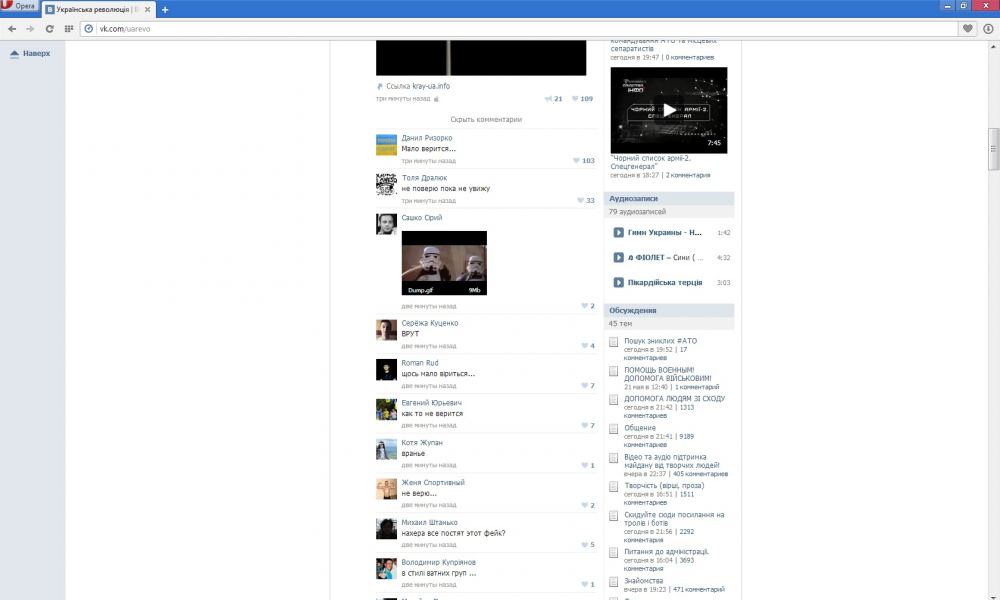Open Данил Ризорко's profile name

point(427,138)
